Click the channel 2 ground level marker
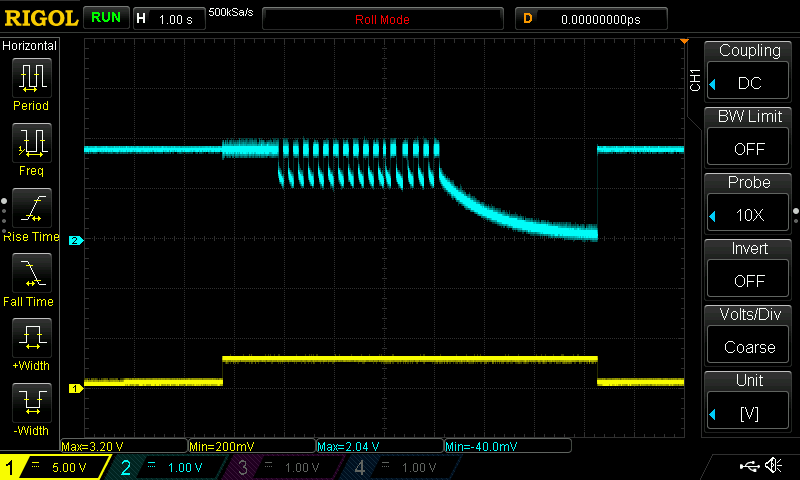The width and height of the screenshot is (800, 480). click(x=76, y=240)
